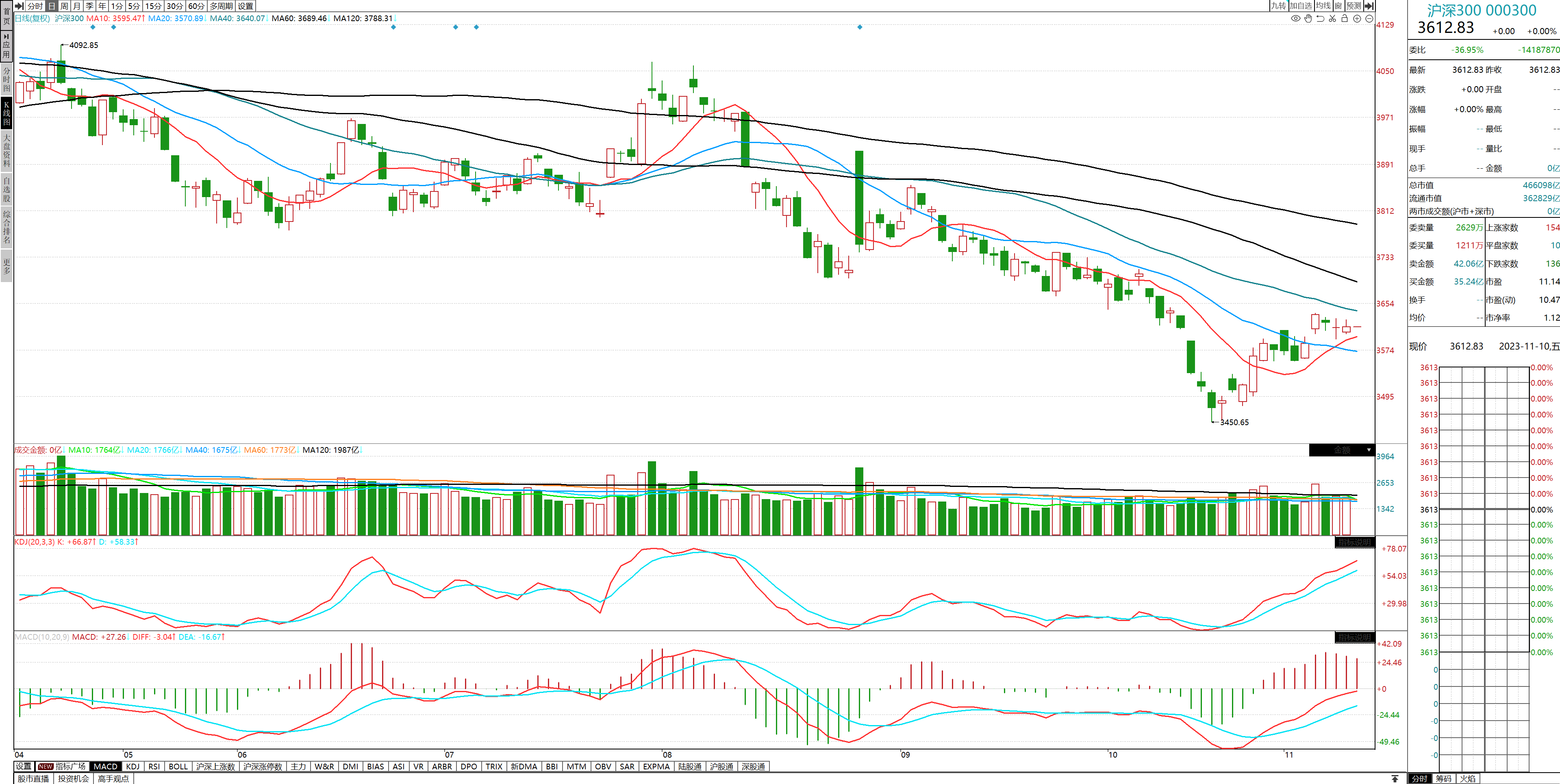Toggle the eye visibility icon above chart
This screenshot has height=784, width=1560.
click(x=1295, y=19)
